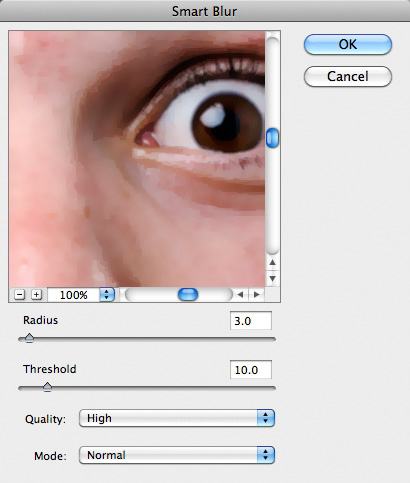Click the Radius slider handle

pyautogui.click(x=29, y=338)
